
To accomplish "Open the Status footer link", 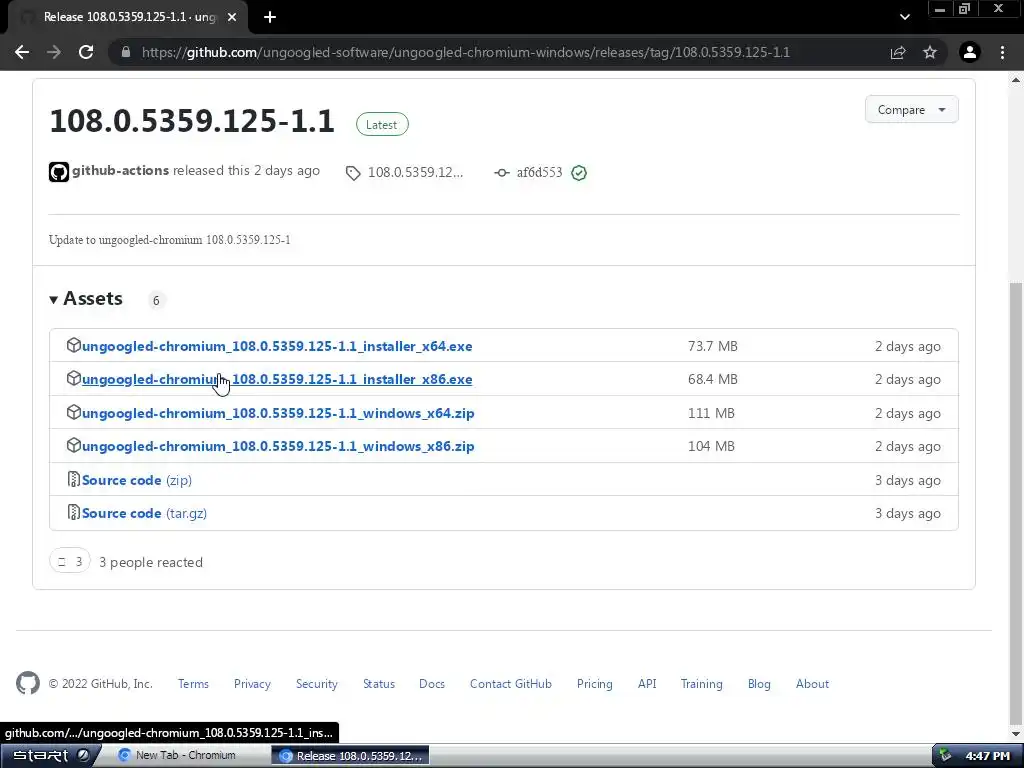I will [379, 684].
